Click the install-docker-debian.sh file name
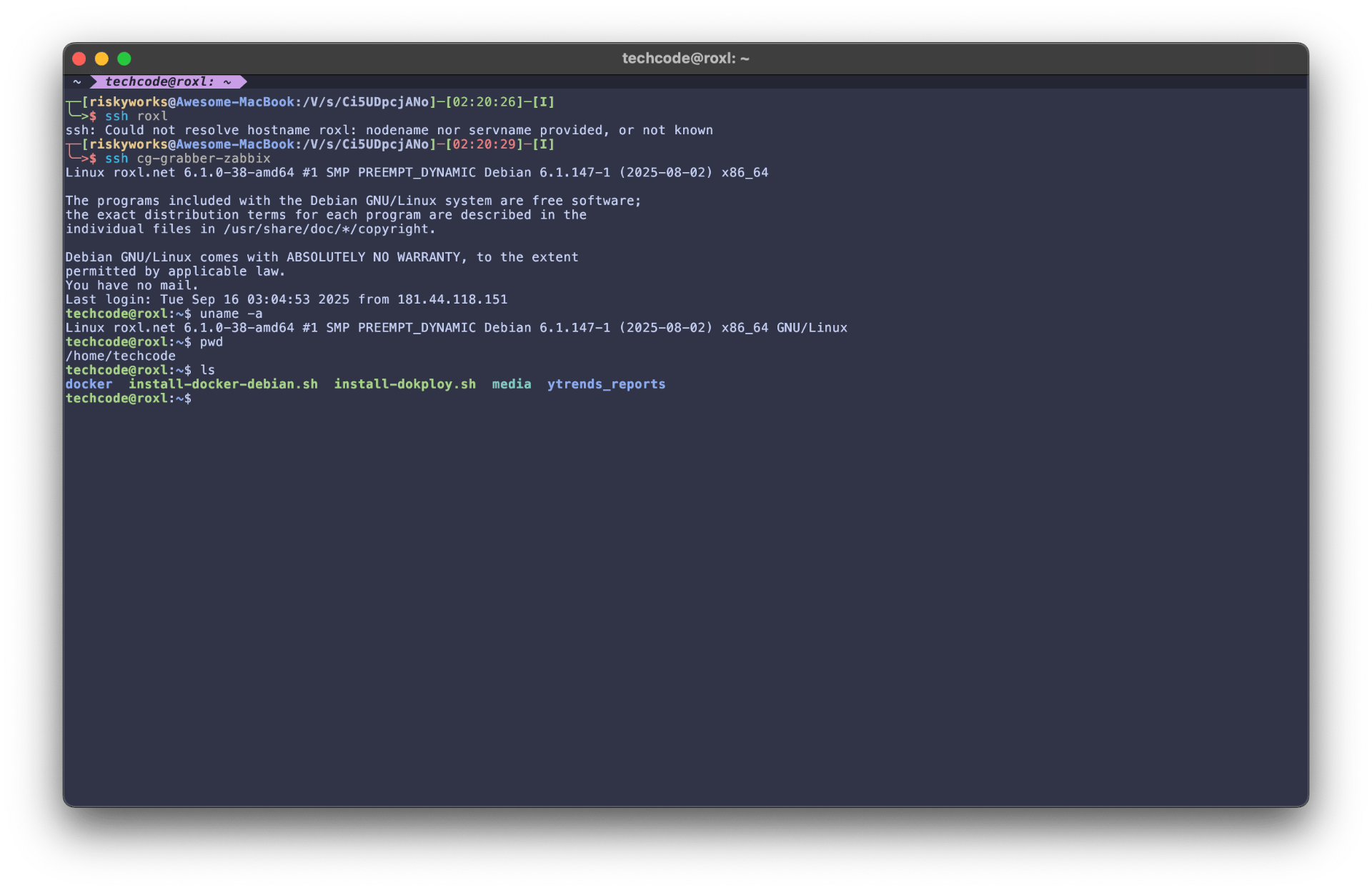The height and width of the screenshot is (890, 1372). click(223, 384)
